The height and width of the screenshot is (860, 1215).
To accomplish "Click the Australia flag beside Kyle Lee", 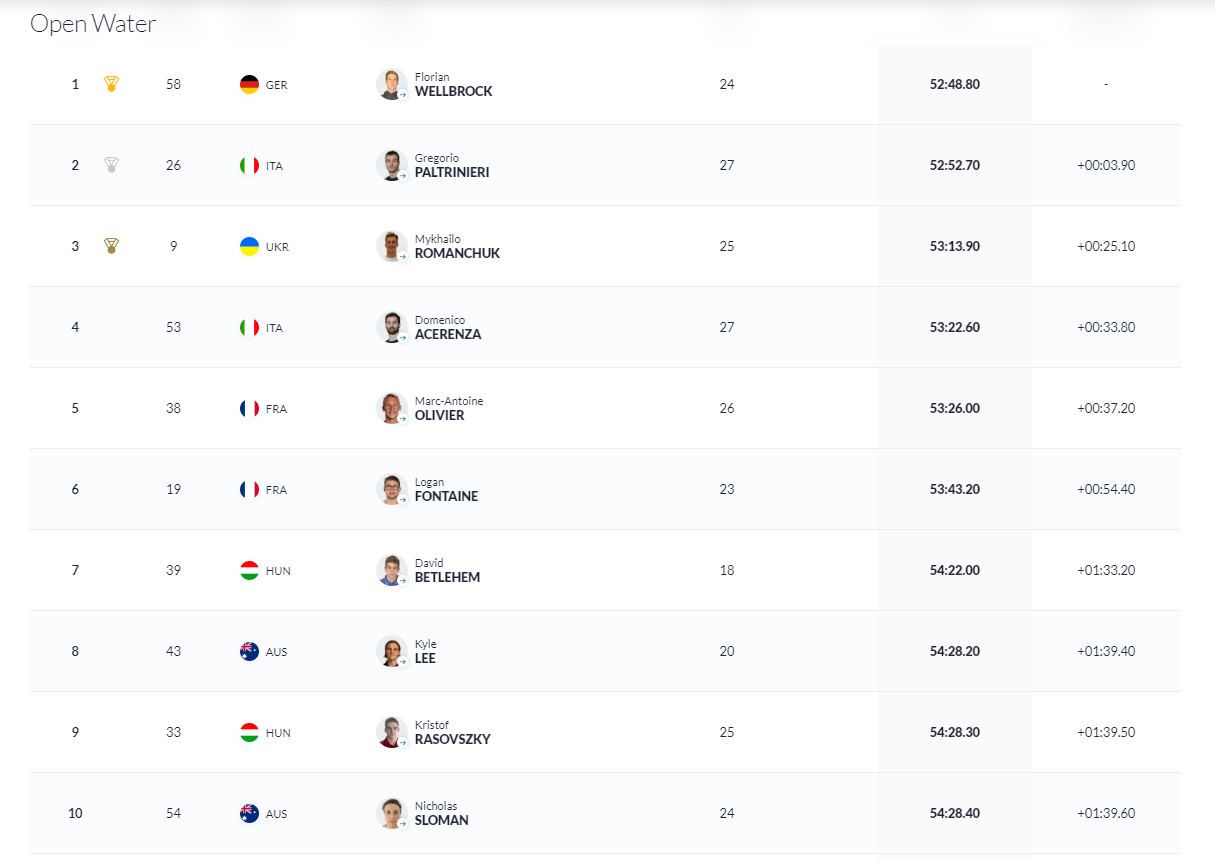I will [x=250, y=652].
